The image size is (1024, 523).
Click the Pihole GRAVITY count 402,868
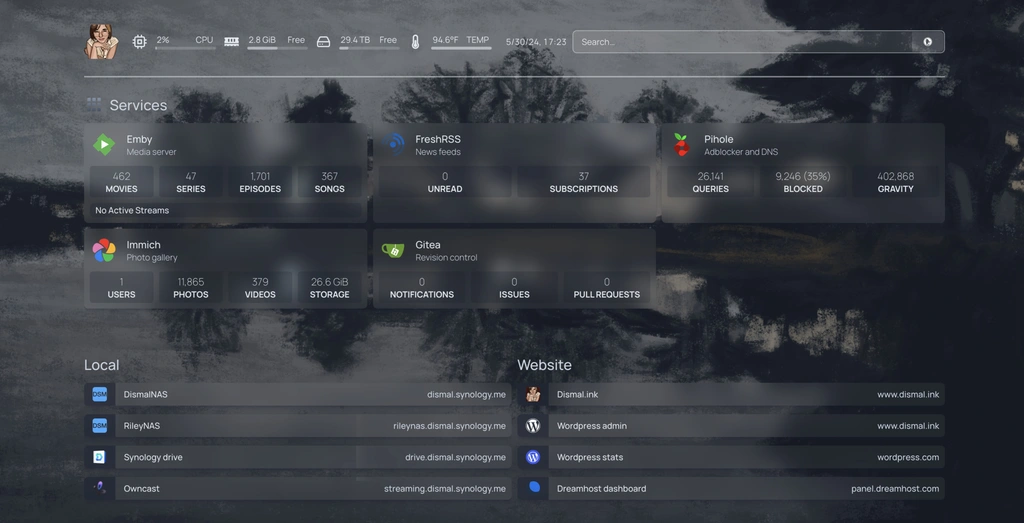(x=895, y=182)
